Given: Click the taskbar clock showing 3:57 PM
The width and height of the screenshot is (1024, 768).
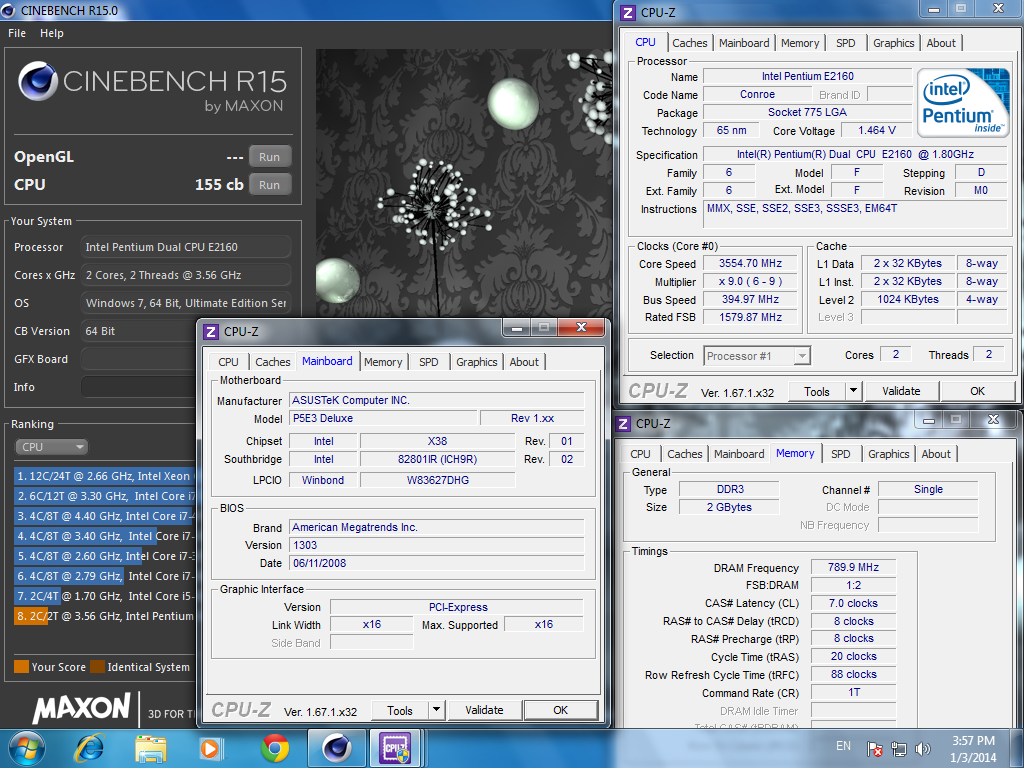Looking at the screenshot, I should coord(974,749).
